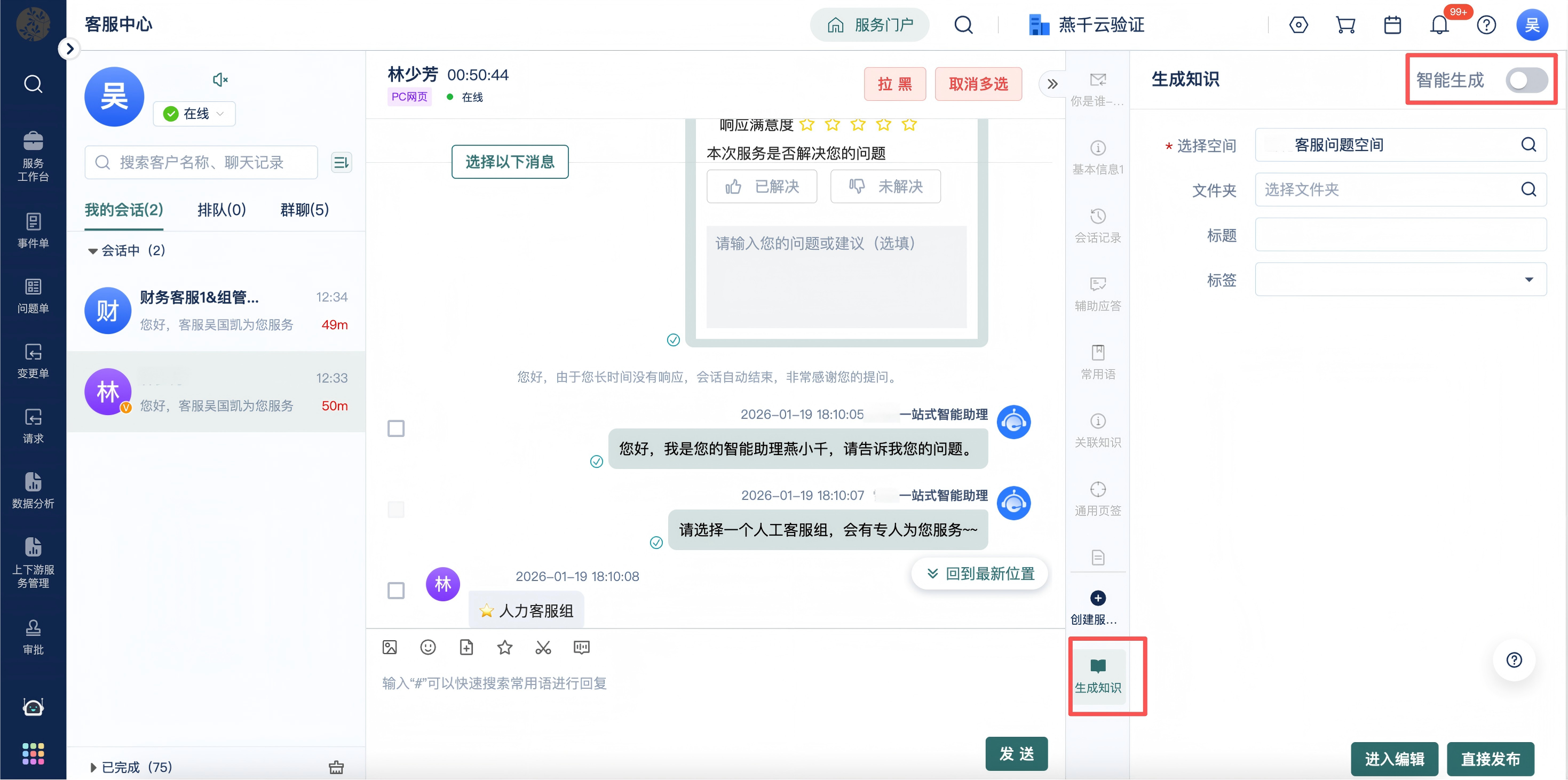Image resolution: width=1568 pixels, height=780 pixels.
Task: Select the screenshot scissors tool in chat toolbar
Action: (x=542, y=647)
